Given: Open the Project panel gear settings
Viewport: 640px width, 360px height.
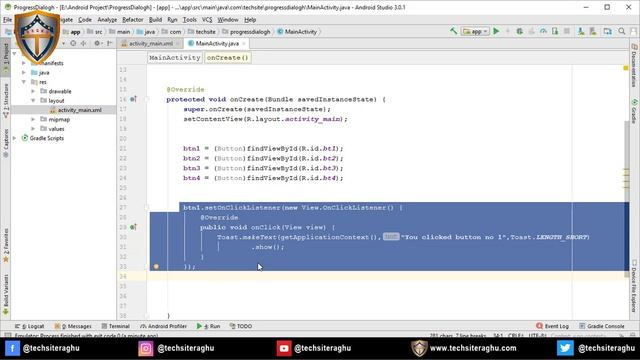Looking at the screenshot, I should (x=97, y=43).
